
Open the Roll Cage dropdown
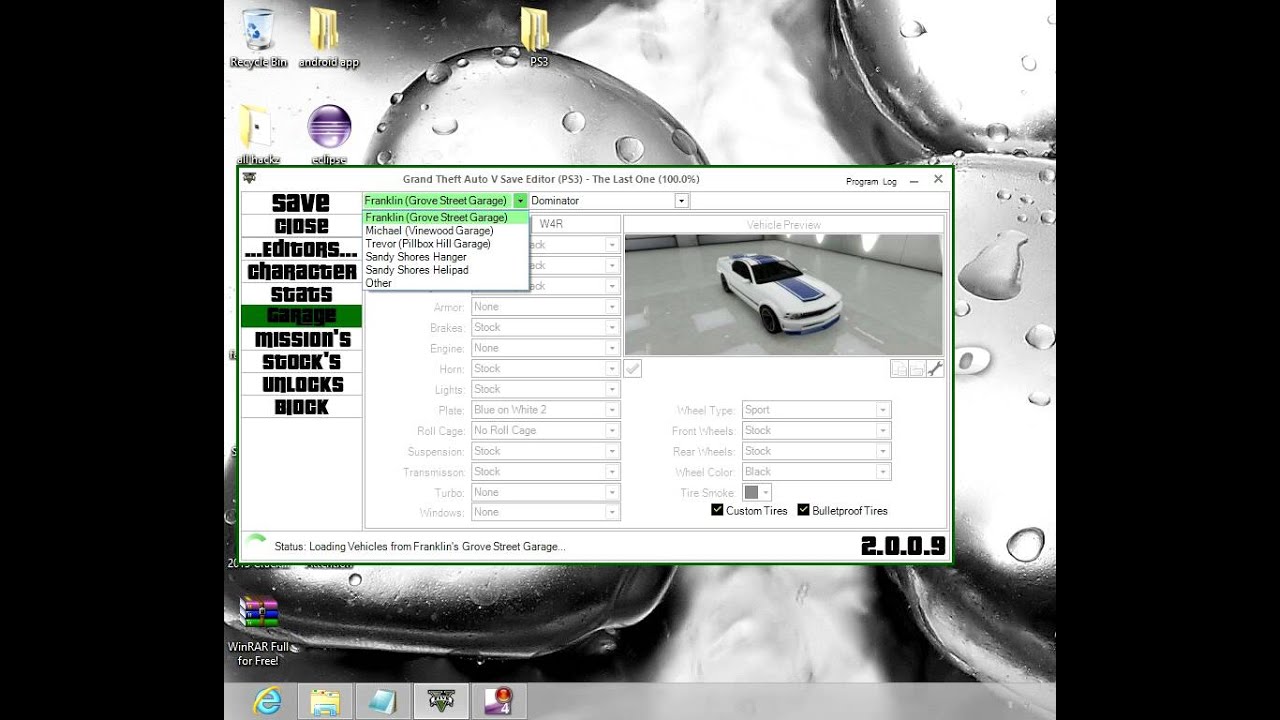pyautogui.click(x=545, y=431)
